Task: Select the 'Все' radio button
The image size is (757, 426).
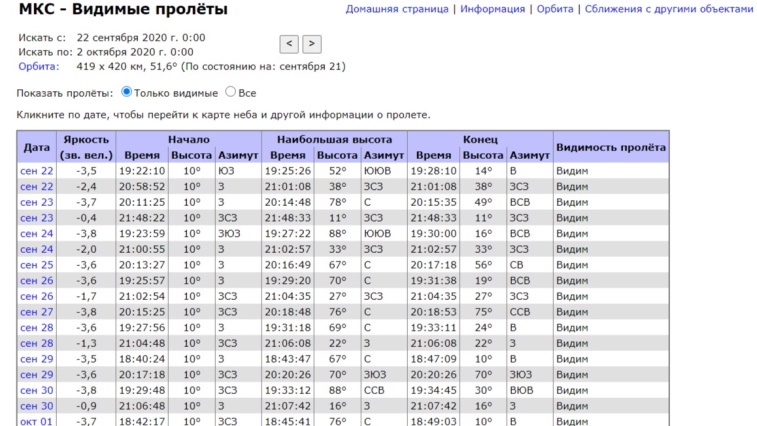Action: pyautogui.click(x=231, y=92)
